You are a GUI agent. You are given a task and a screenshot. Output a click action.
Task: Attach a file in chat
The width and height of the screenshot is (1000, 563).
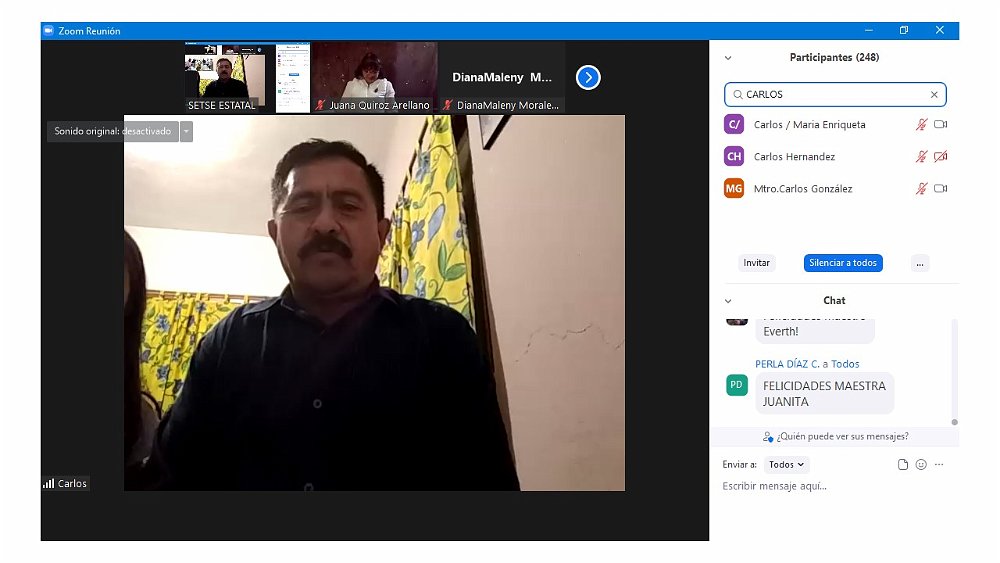(903, 465)
